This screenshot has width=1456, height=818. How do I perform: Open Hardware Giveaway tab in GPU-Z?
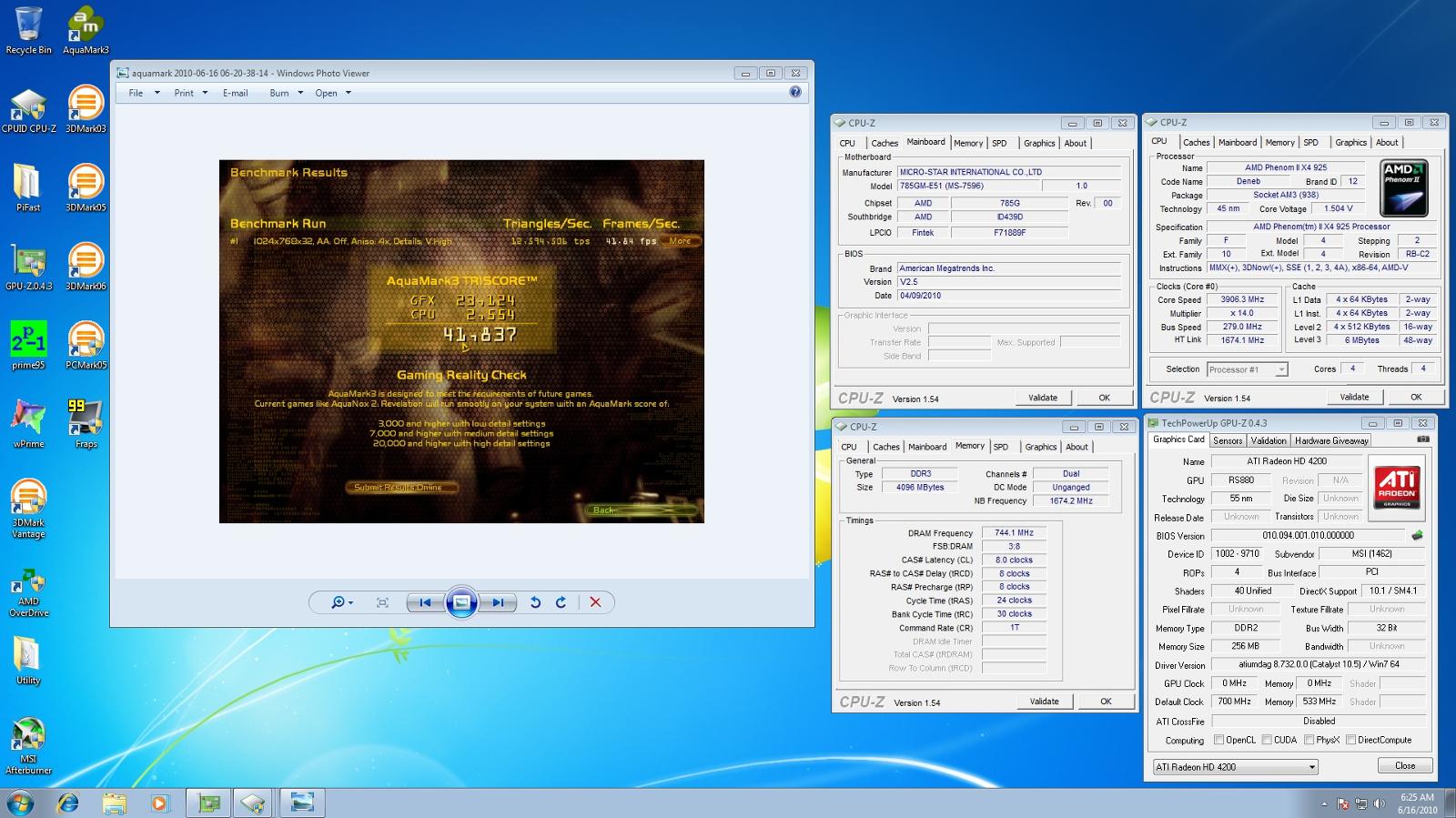tap(1331, 440)
